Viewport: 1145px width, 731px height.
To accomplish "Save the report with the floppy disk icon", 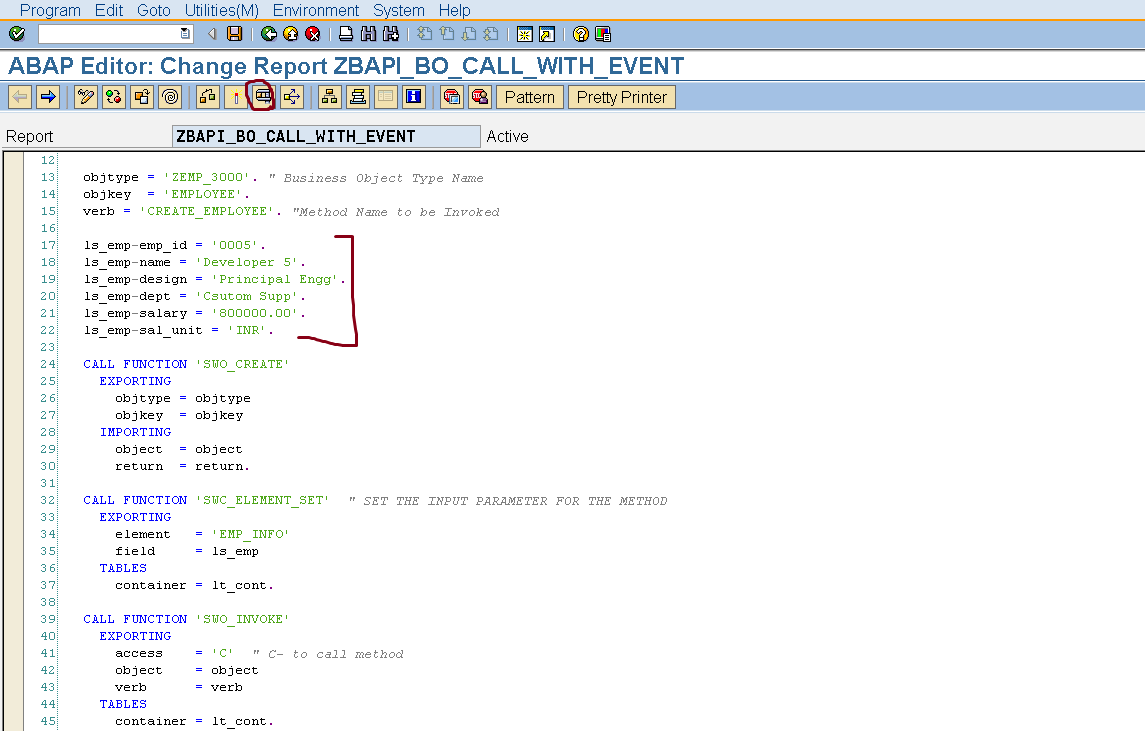I will (x=235, y=34).
